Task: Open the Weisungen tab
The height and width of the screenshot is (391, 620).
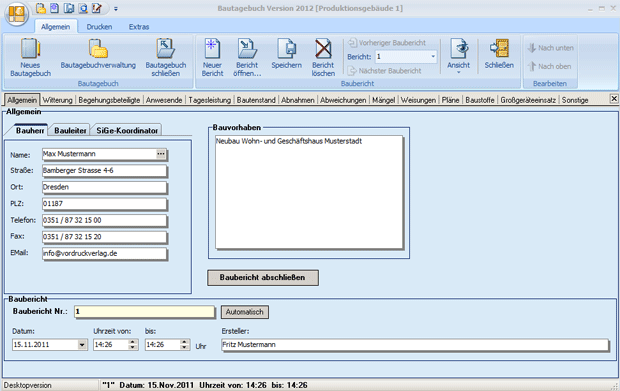Action: point(418,100)
